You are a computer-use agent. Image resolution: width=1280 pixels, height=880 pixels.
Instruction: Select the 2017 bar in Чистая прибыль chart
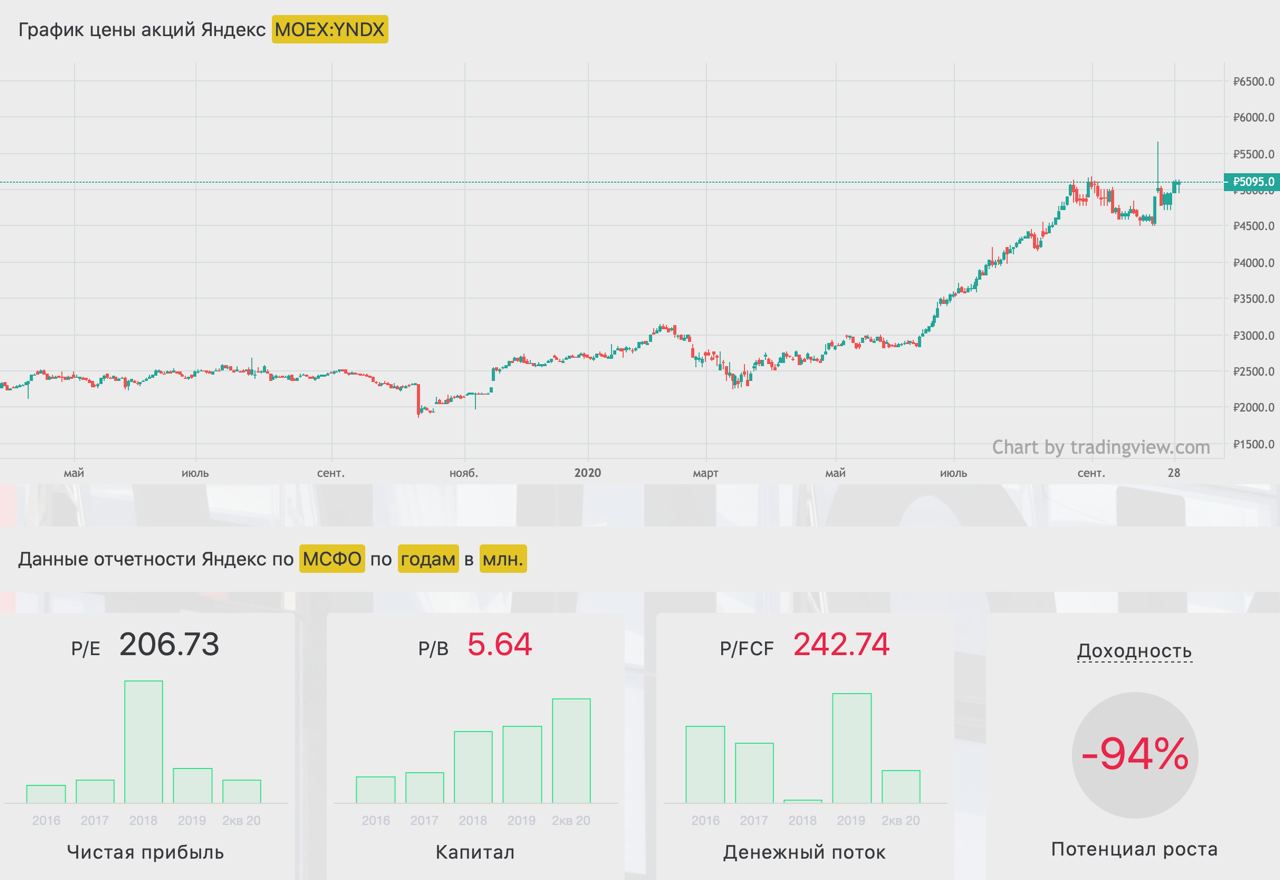95,791
